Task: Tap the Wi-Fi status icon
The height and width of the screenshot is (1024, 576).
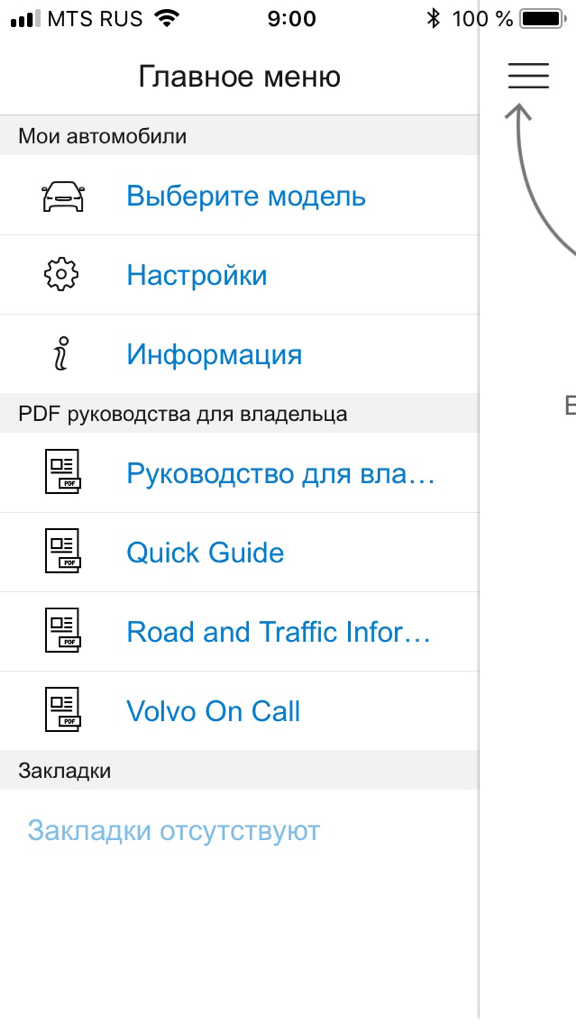Action: point(168,19)
